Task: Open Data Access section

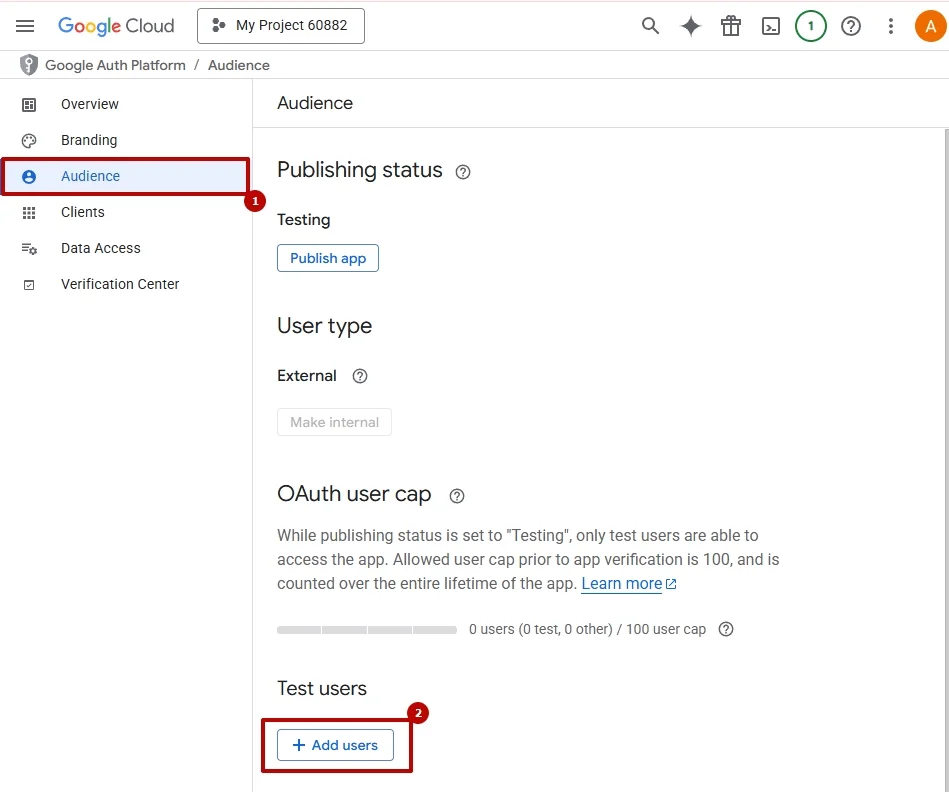Action: tap(100, 248)
